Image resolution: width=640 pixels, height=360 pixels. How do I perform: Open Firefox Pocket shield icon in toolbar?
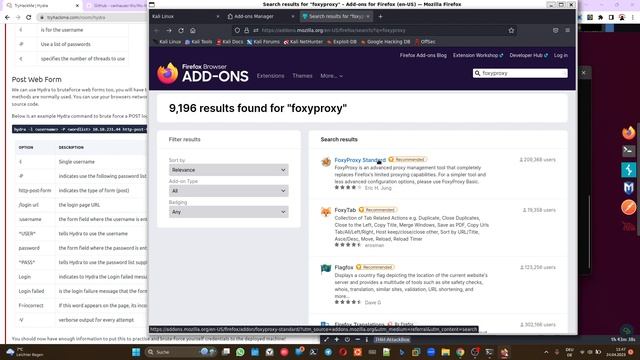point(556,30)
